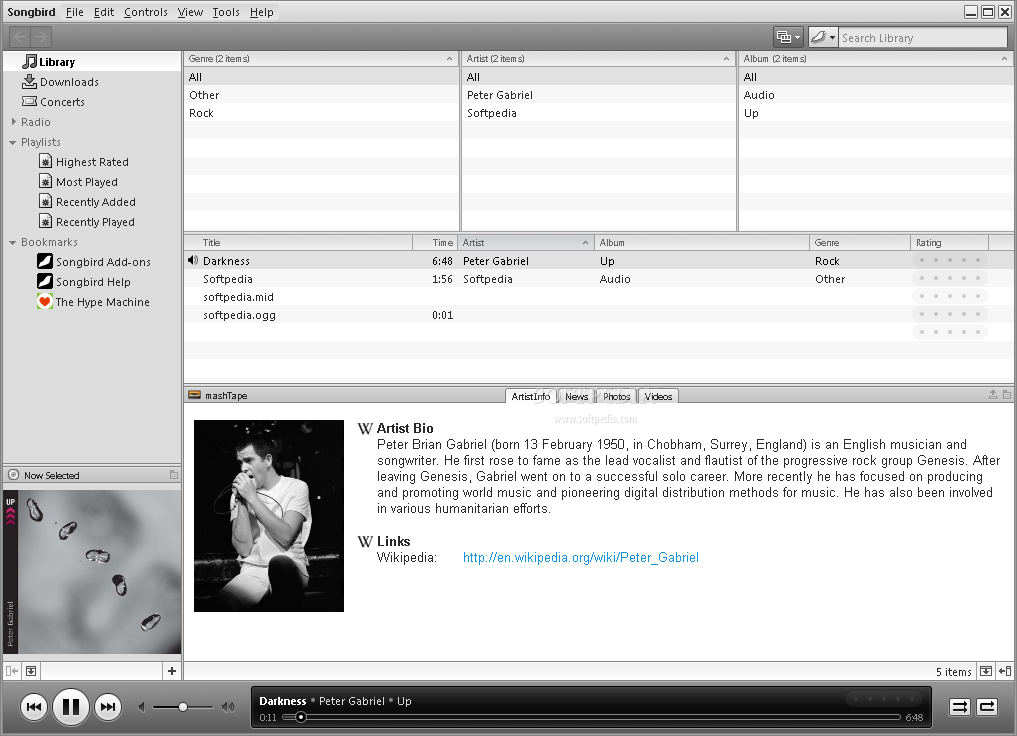Select the Darkness track row
The height and width of the screenshot is (736, 1017).
[x=599, y=261]
